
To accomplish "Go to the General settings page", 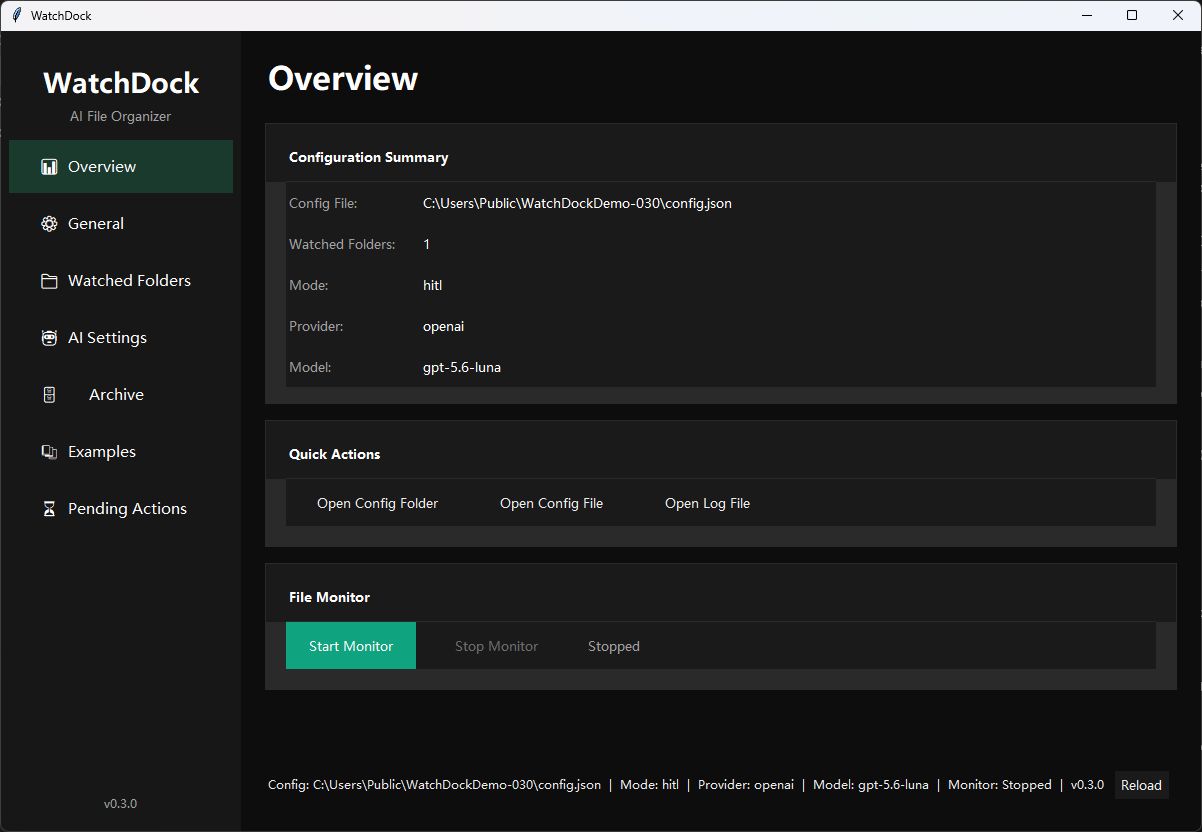I will [121, 224].
